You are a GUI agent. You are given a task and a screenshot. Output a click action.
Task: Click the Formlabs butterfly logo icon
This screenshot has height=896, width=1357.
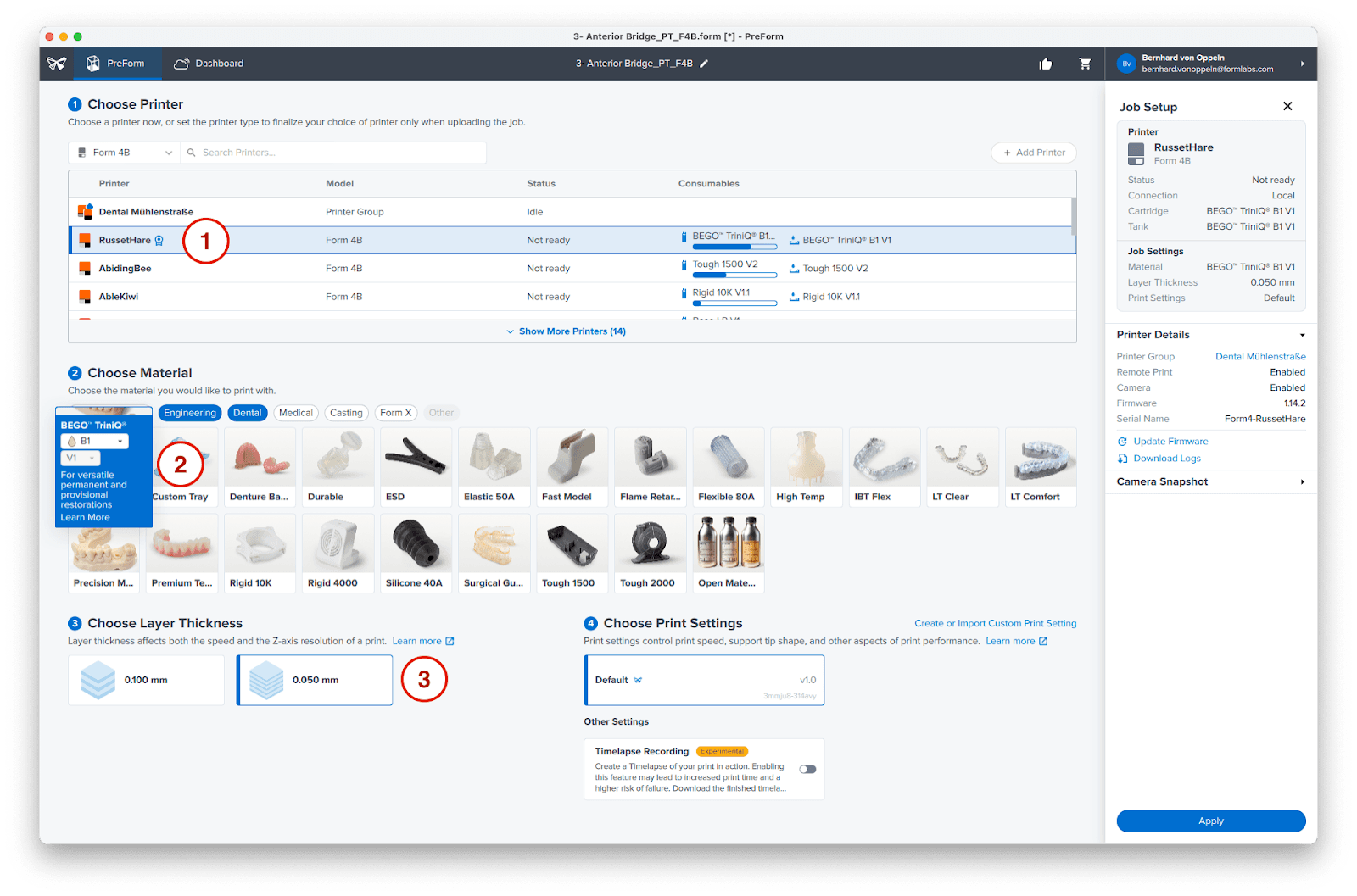(x=57, y=64)
